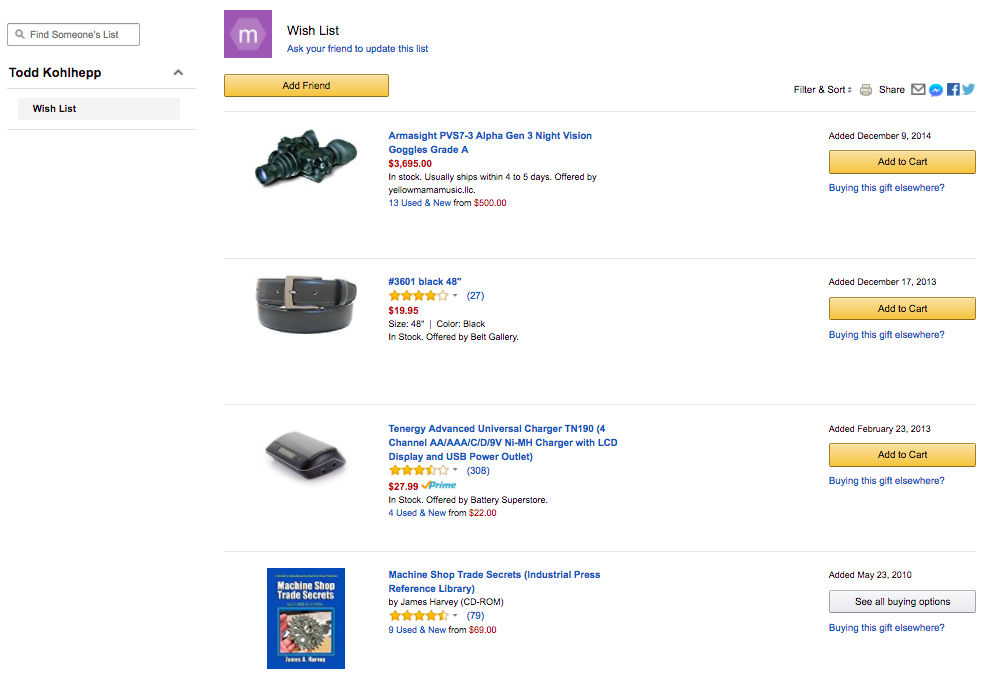The height and width of the screenshot is (690, 989).
Task: Open 'Ask your friend to update this list'
Action: pyautogui.click(x=355, y=48)
